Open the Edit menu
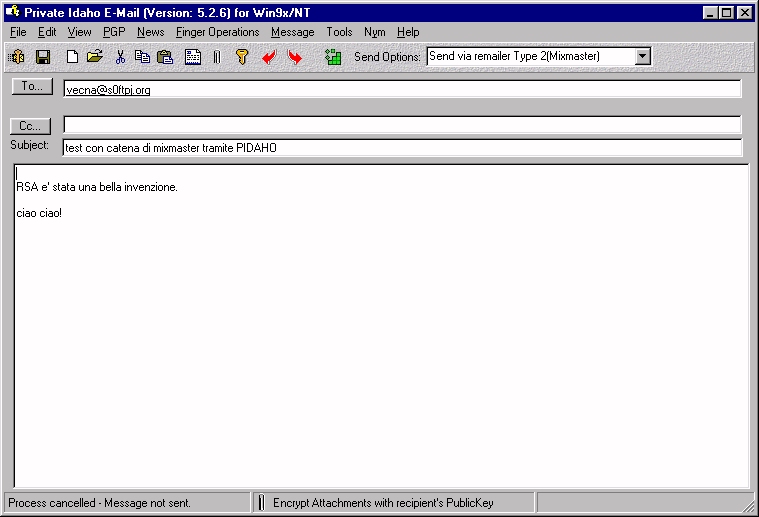 tap(47, 32)
